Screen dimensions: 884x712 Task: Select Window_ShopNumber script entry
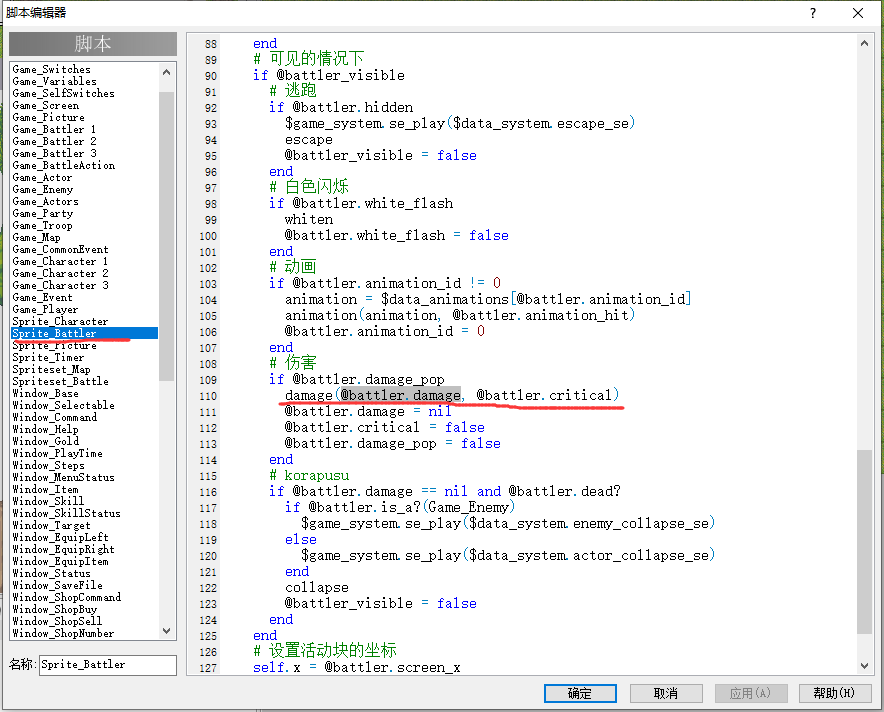(63, 634)
